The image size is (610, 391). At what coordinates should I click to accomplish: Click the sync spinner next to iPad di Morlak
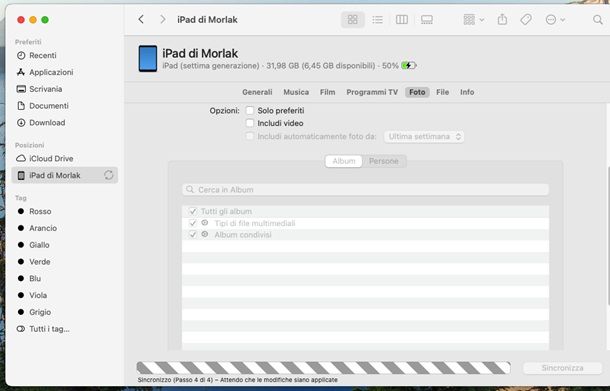(x=109, y=175)
